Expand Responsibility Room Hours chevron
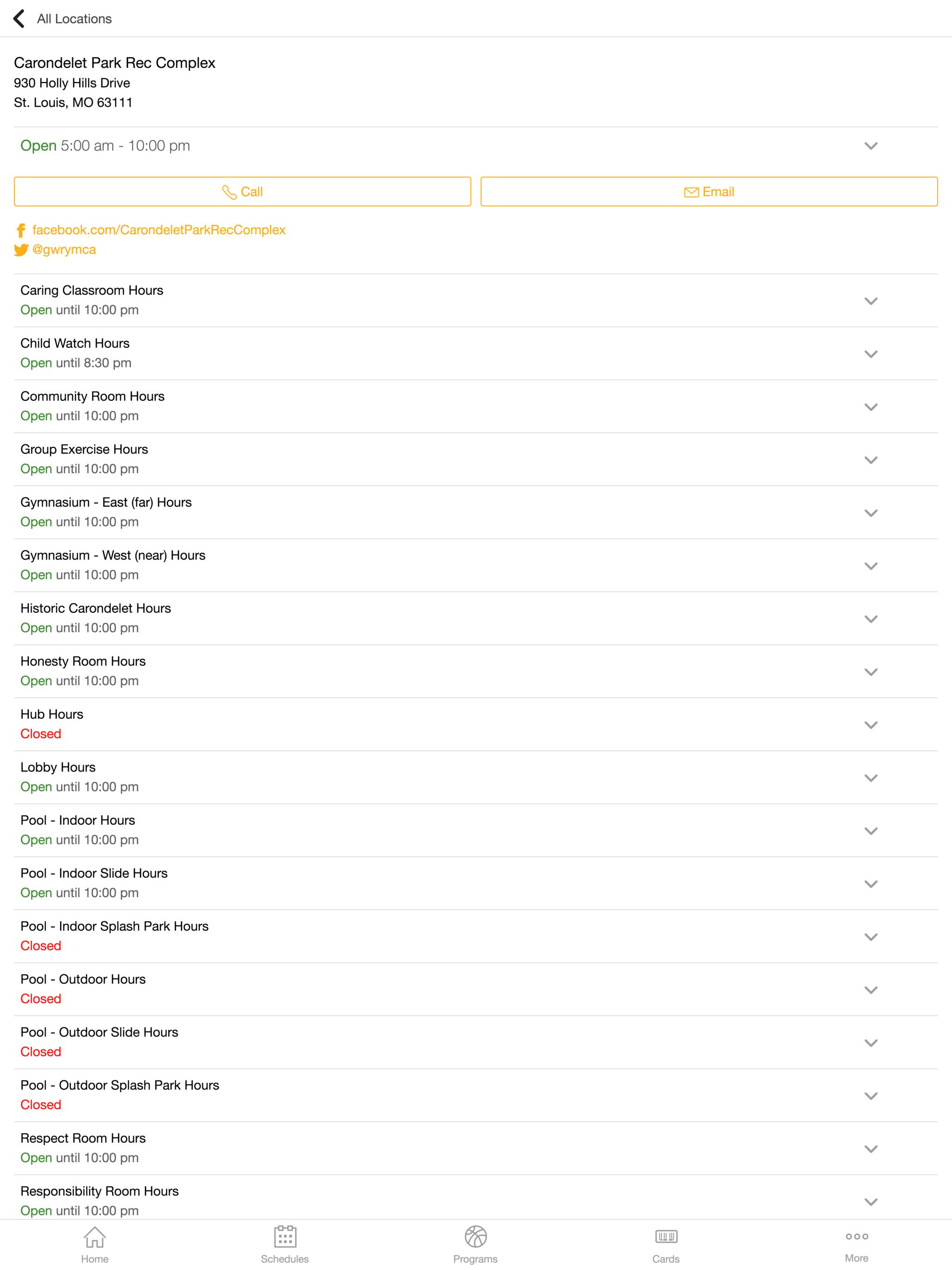This screenshot has height=1270, width=952. [x=871, y=1202]
